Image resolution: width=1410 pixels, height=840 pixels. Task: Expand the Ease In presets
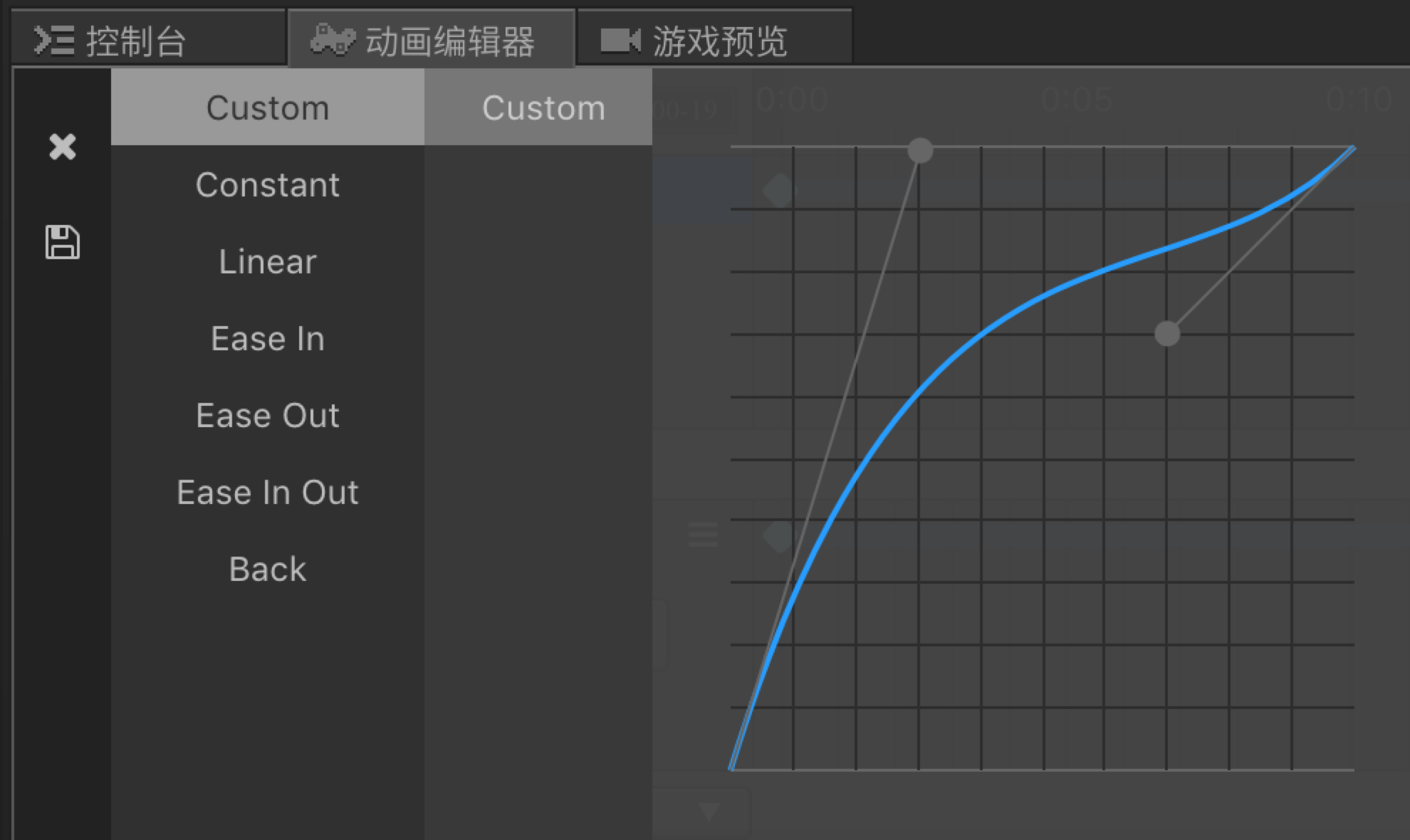[268, 339]
